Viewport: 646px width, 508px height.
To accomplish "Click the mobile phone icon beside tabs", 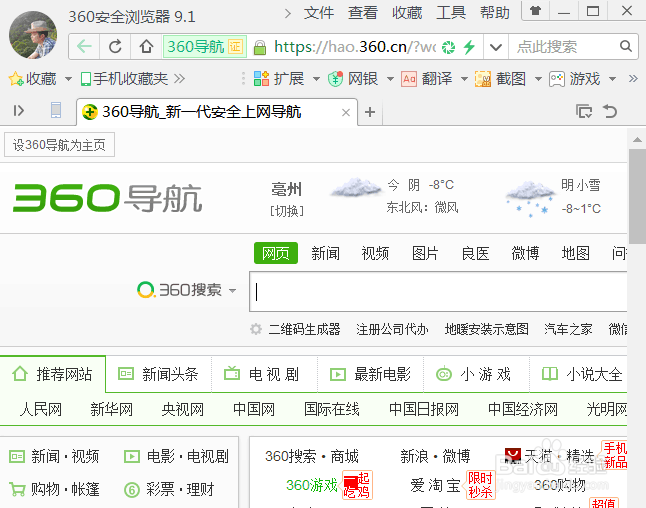I will point(56,110).
